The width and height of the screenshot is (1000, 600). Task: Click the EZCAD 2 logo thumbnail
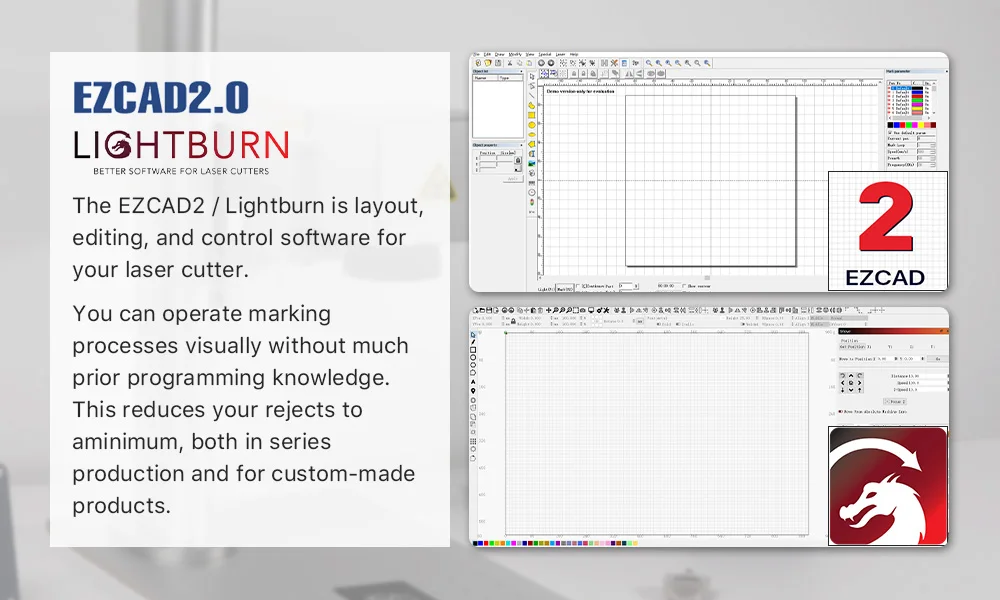point(888,231)
